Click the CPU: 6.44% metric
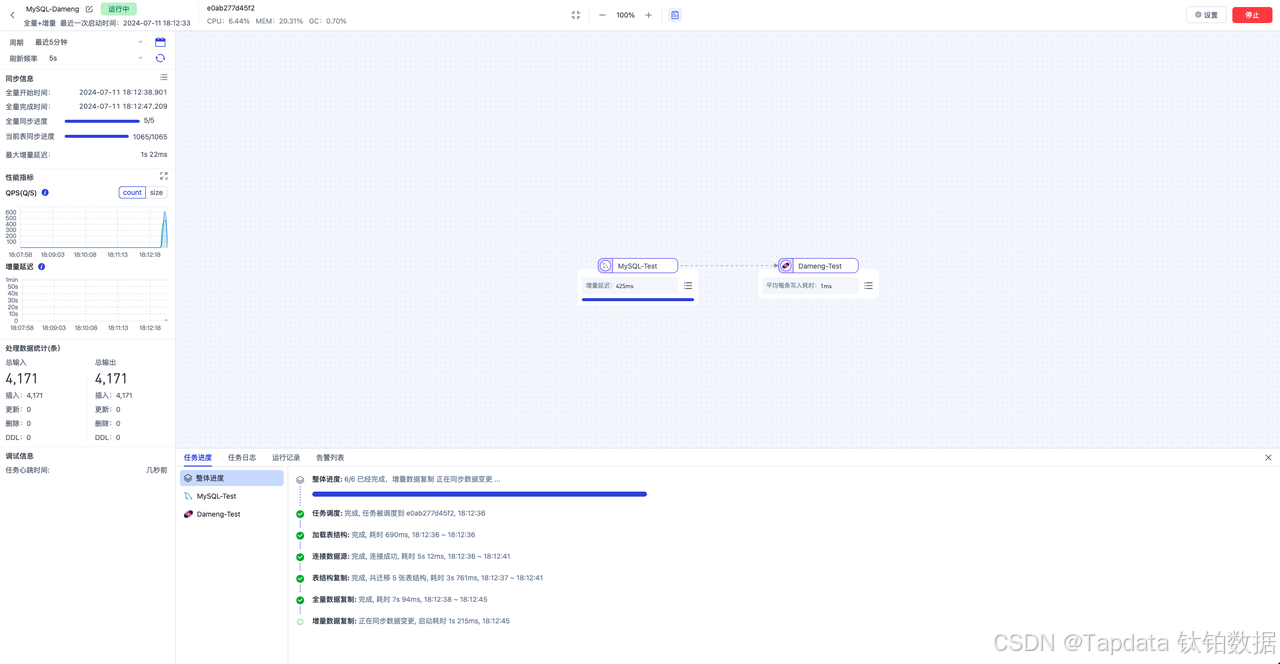Viewport: 1280px width, 664px height. [228, 21]
